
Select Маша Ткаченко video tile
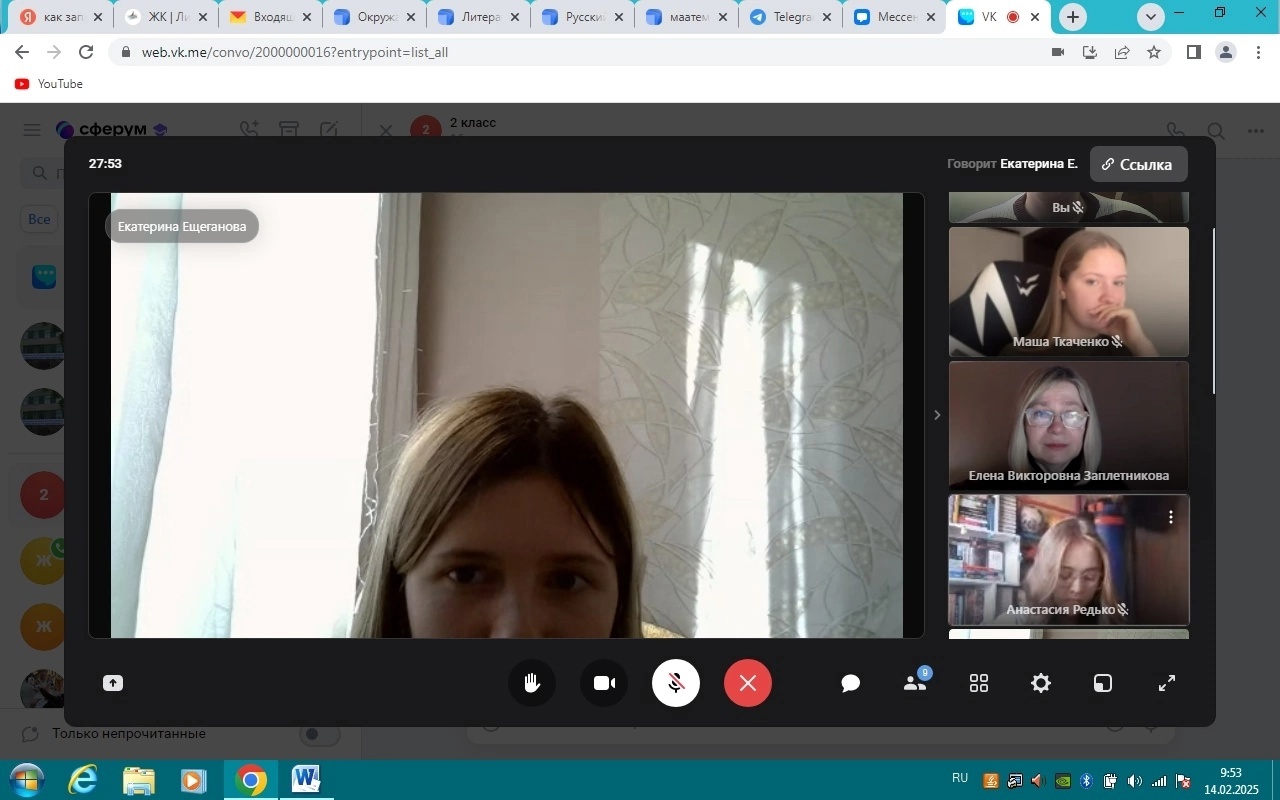coord(1069,292)
